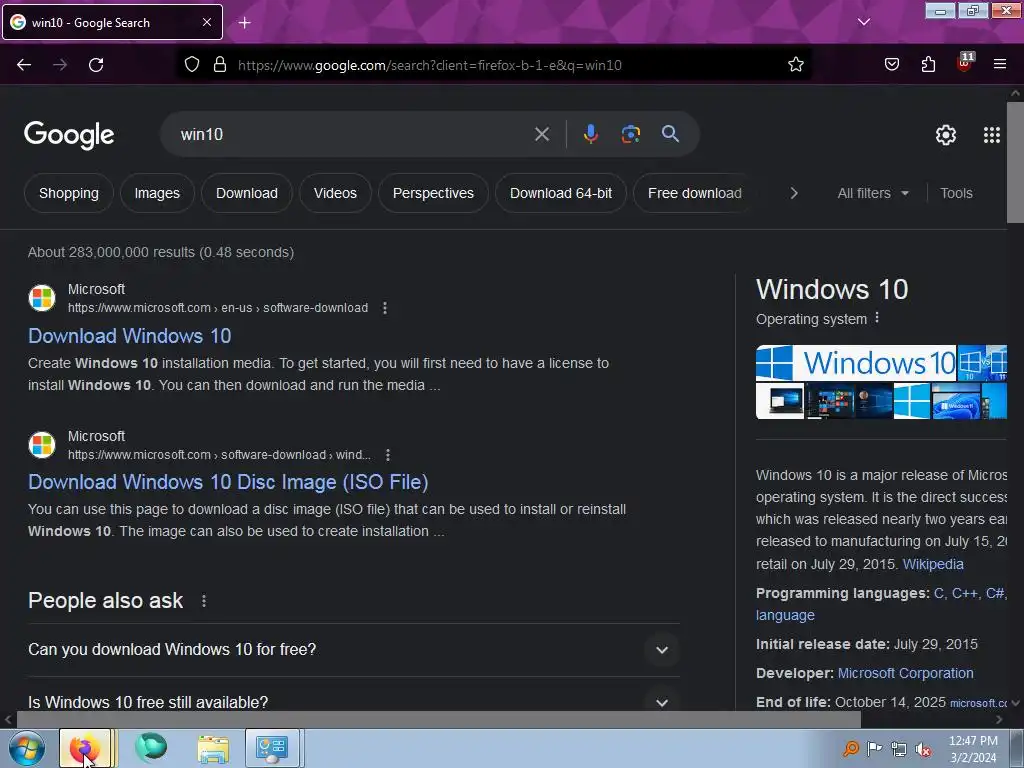Image resolution: width=1024 pixels, height=768 pixels.
Task: Open the taskbar clock showing 12:47 PM
Action: coord(973,749)
